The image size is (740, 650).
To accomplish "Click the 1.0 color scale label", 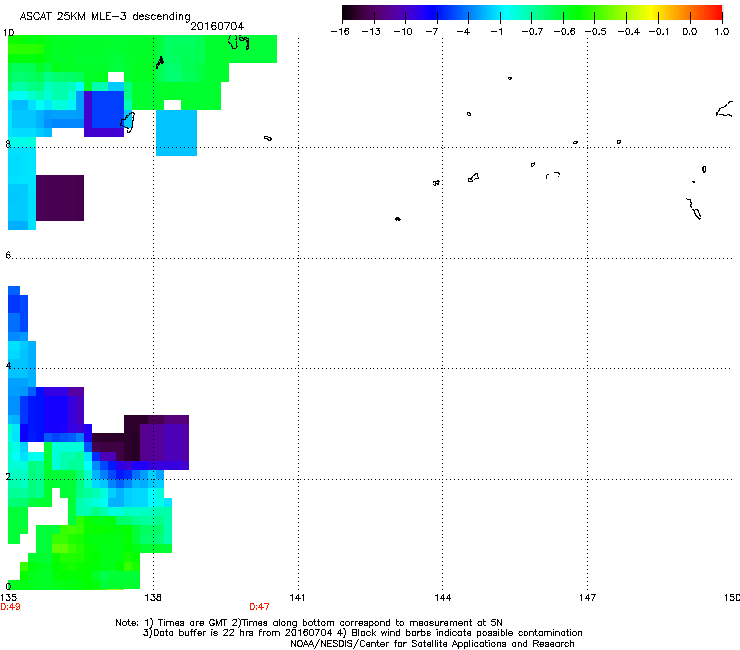I will coord(722,32).
